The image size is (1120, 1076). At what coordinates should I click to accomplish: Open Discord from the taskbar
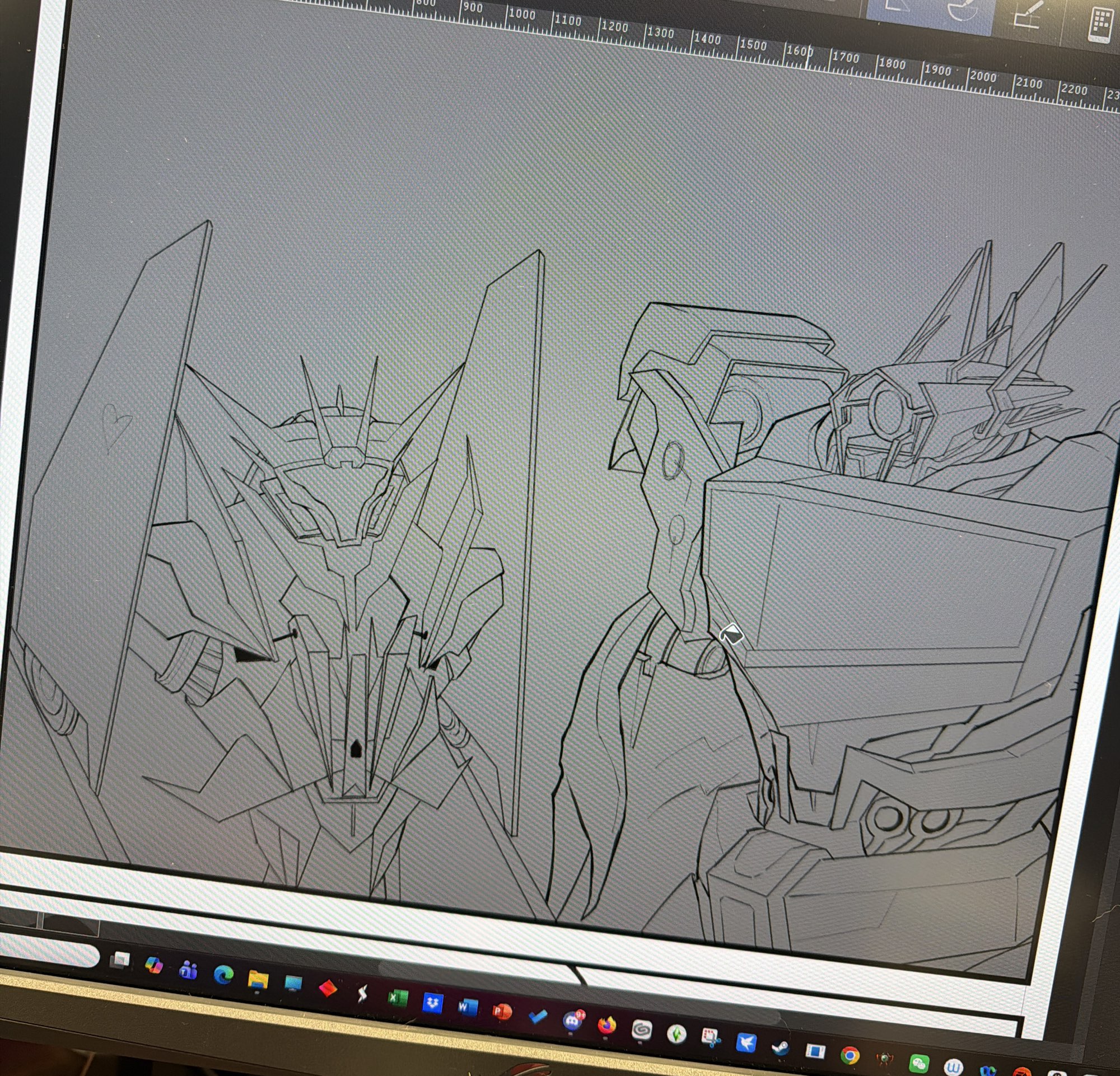click(x=572, y=1022)
